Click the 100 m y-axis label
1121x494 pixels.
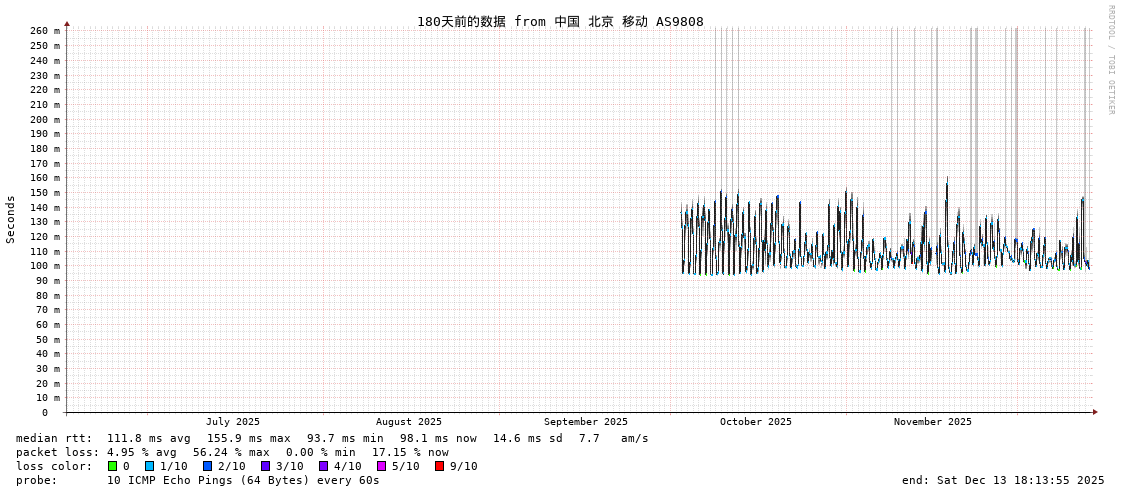[x=44, y=266]
